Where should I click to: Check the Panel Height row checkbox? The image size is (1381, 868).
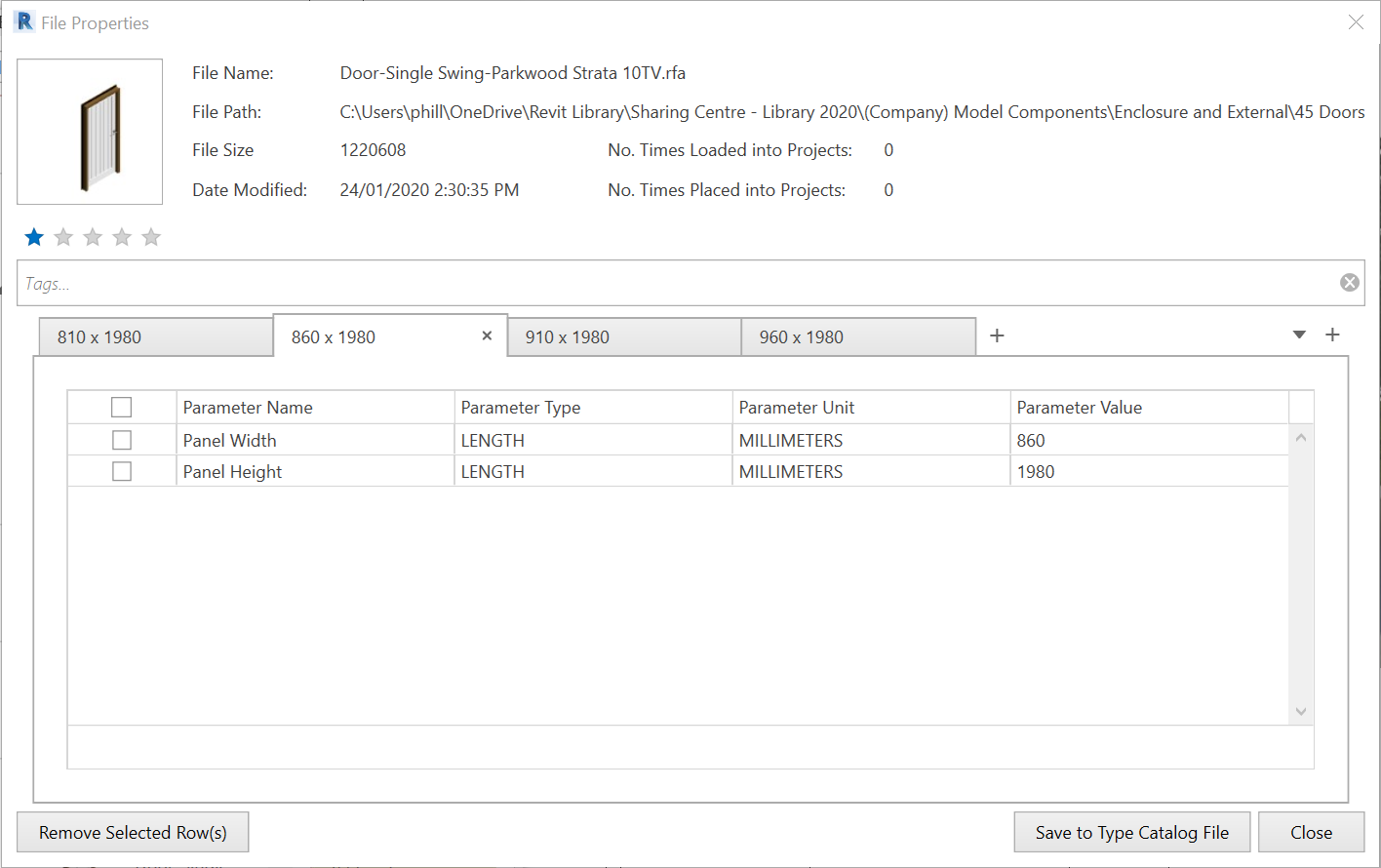point(121,471)
